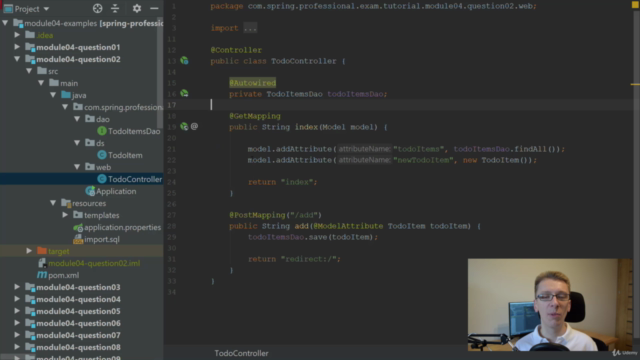Click the @PostMapping("/add") annotation
The image size is (640, 360).
tap(275, 215)
